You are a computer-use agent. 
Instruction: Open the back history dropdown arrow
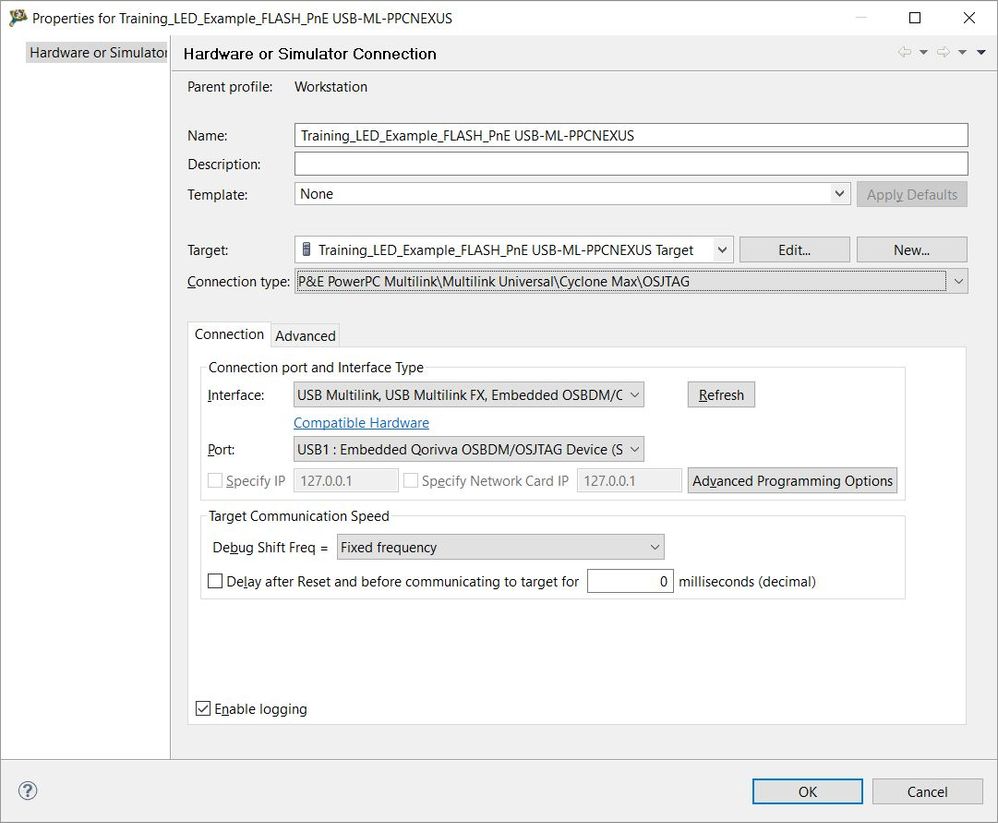click(924, 53)
